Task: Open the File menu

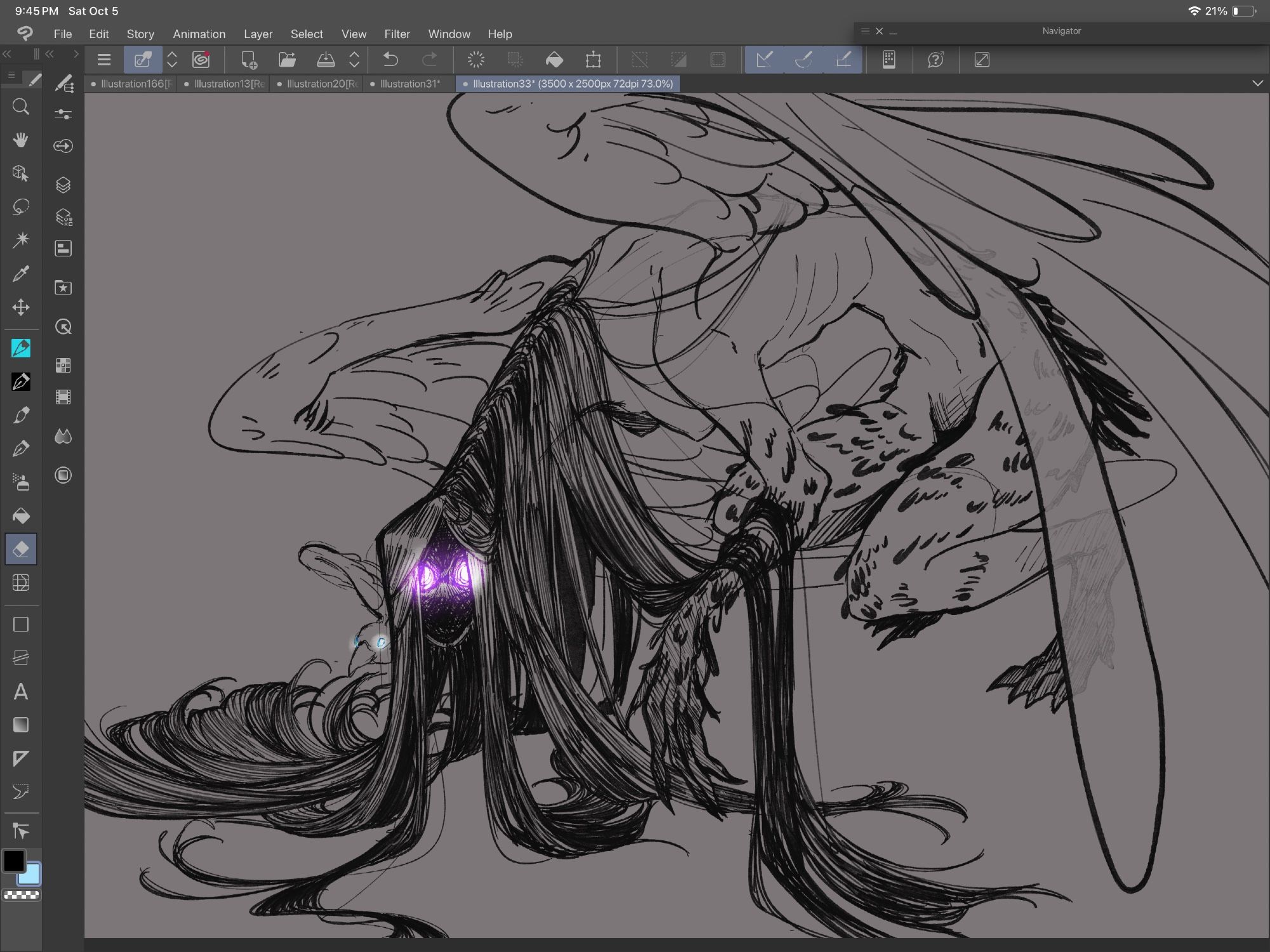Action: click(x=63, y=34)
